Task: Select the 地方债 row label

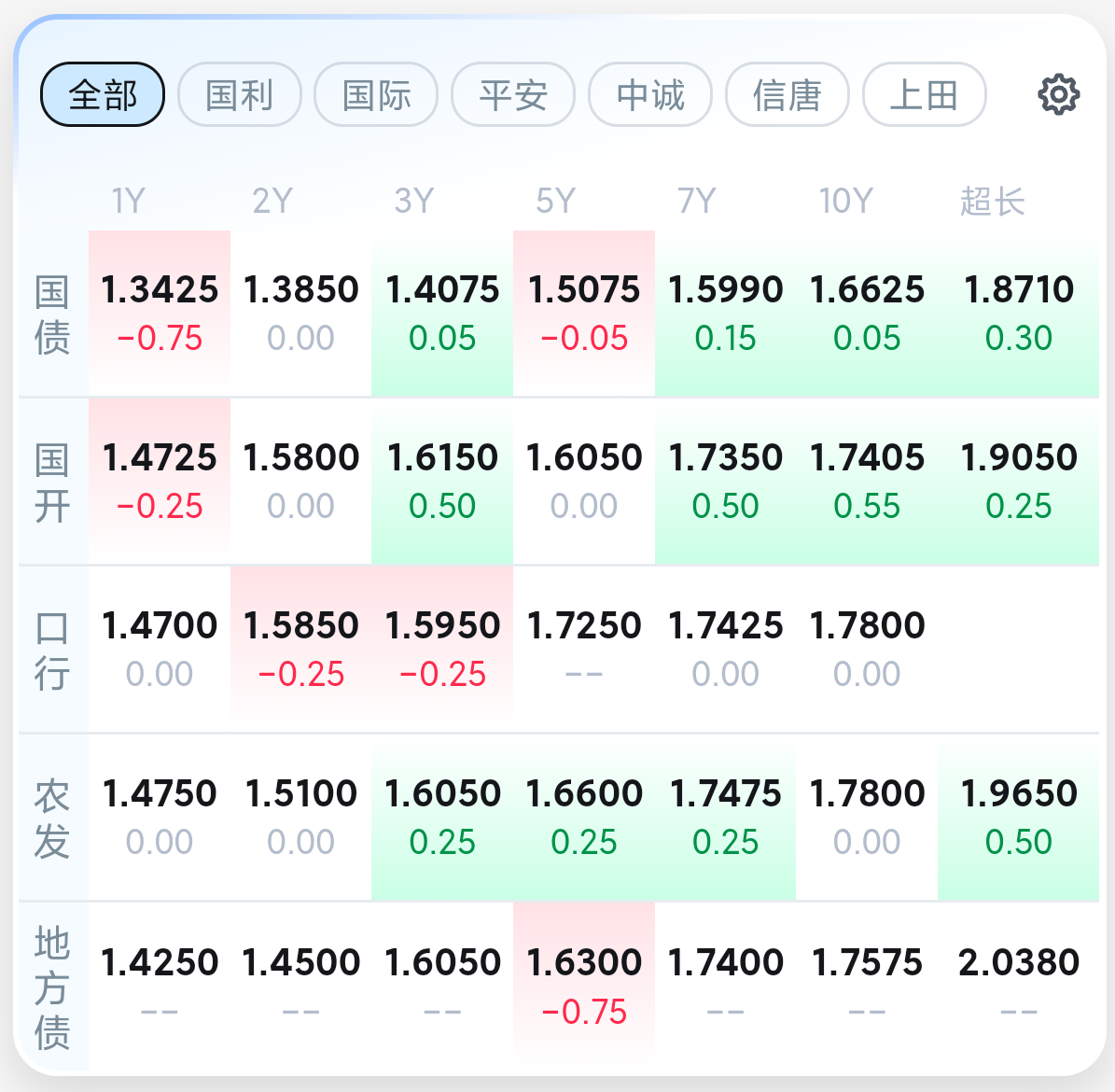Action: [x=52, y=987]
